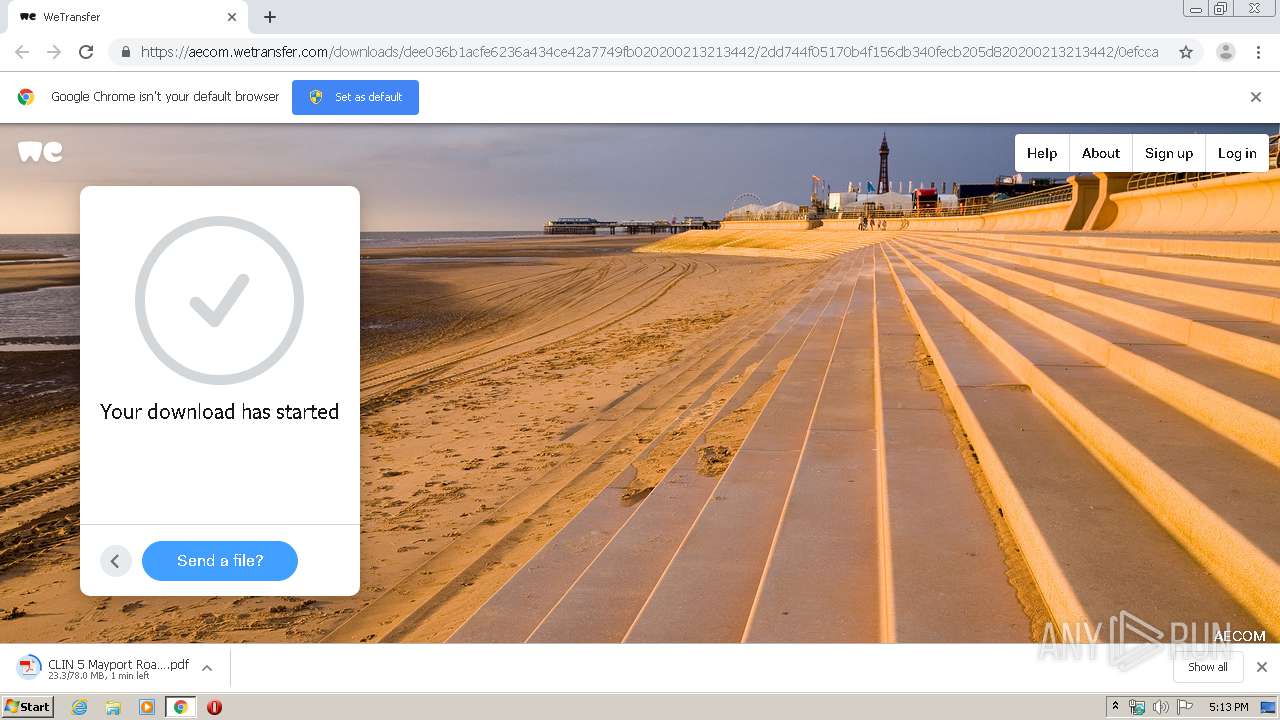
Task: Click the Your download has started text
Action: tap(220, 412)
